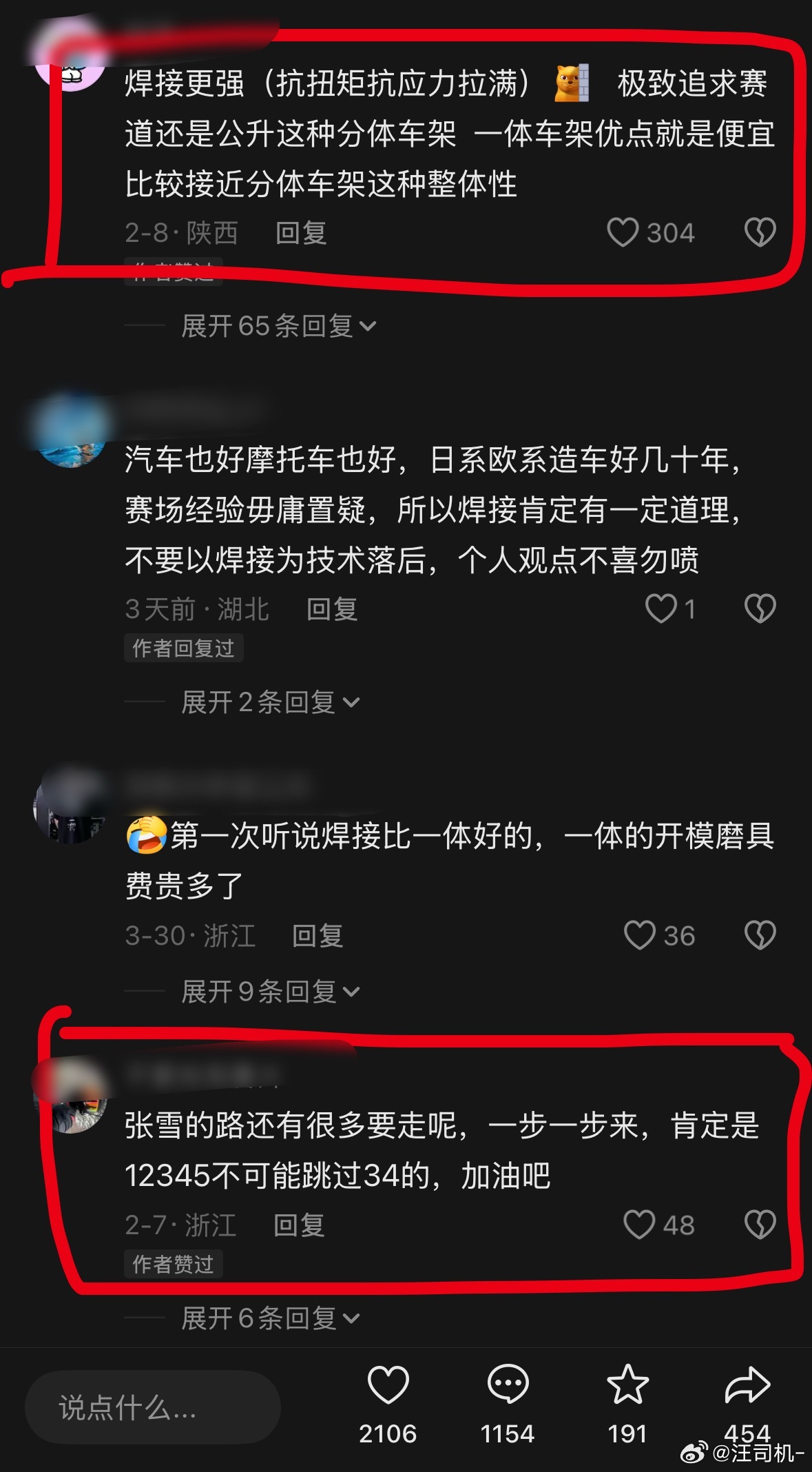
Task: Expand 展开6条回复
Action: 270,1318
